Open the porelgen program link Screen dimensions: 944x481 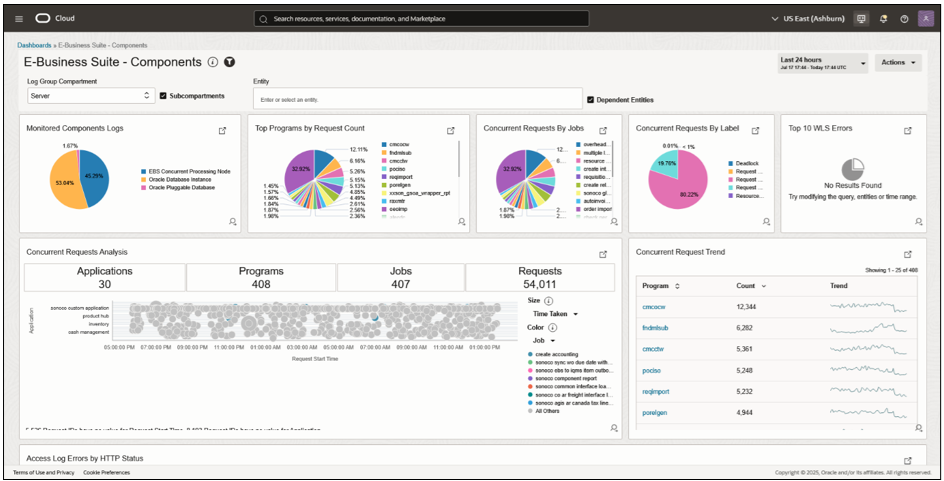pyautogui.click(x=654, y=413)
